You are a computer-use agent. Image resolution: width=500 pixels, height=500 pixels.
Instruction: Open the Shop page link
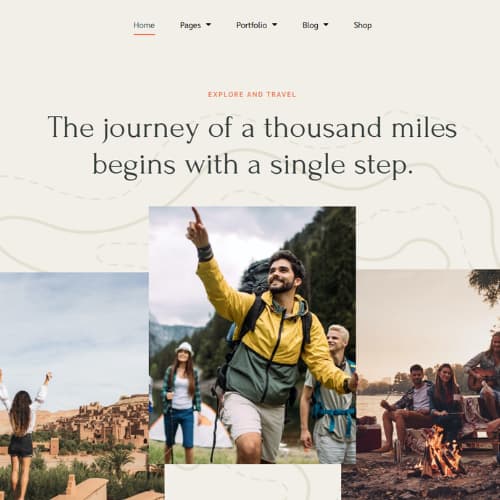[362, 25]
